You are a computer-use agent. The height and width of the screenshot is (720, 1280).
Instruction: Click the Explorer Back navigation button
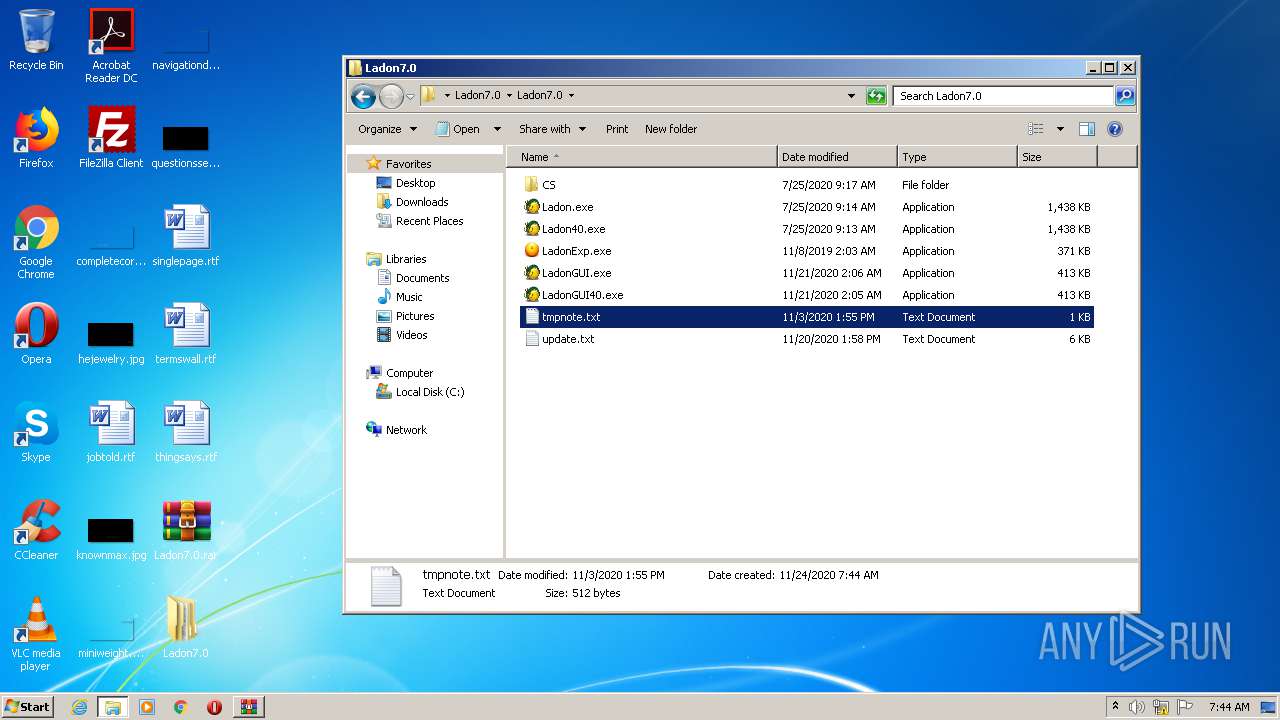(363, 96)
